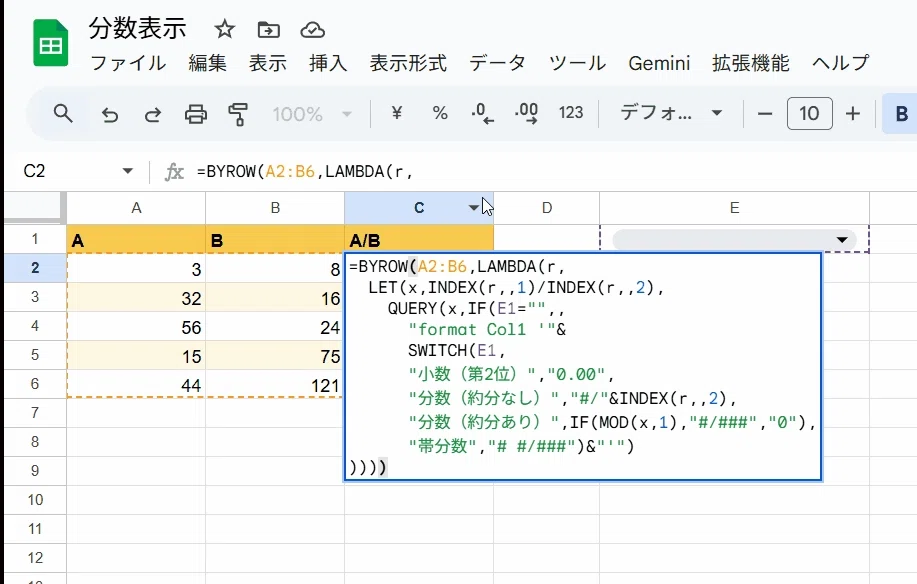Select cell B6 containing 121
Image resolution: width=917 pixels, height=584 pixels.
coord(275,384)
